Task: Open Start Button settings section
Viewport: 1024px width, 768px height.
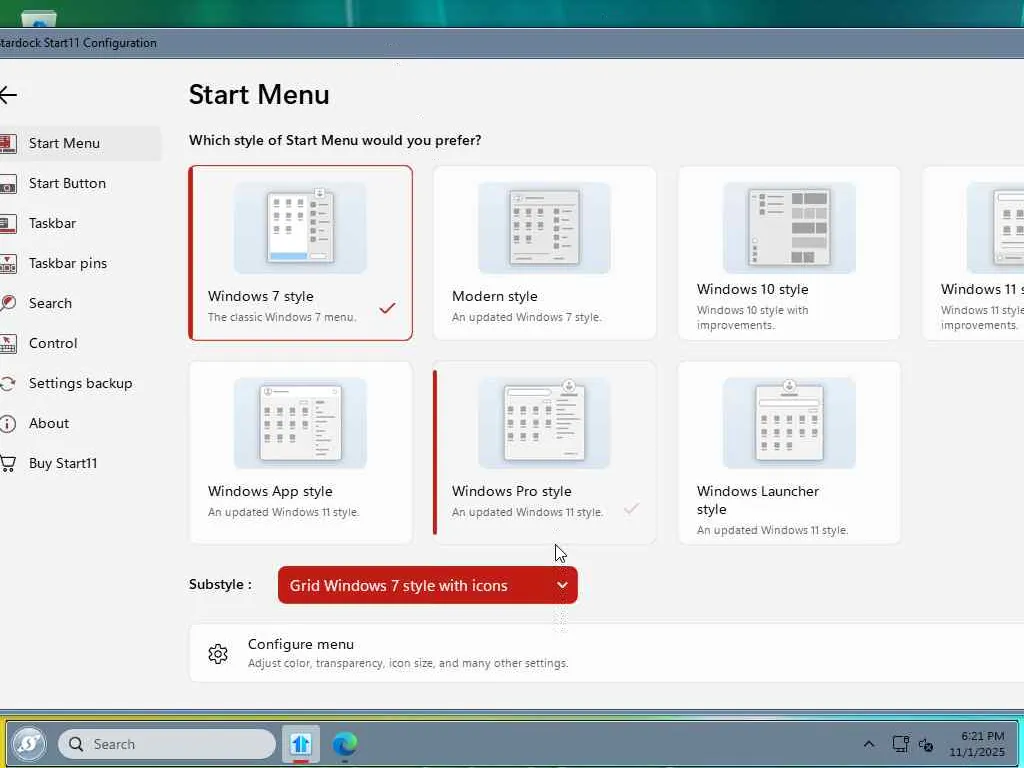Action: (80, 184)
